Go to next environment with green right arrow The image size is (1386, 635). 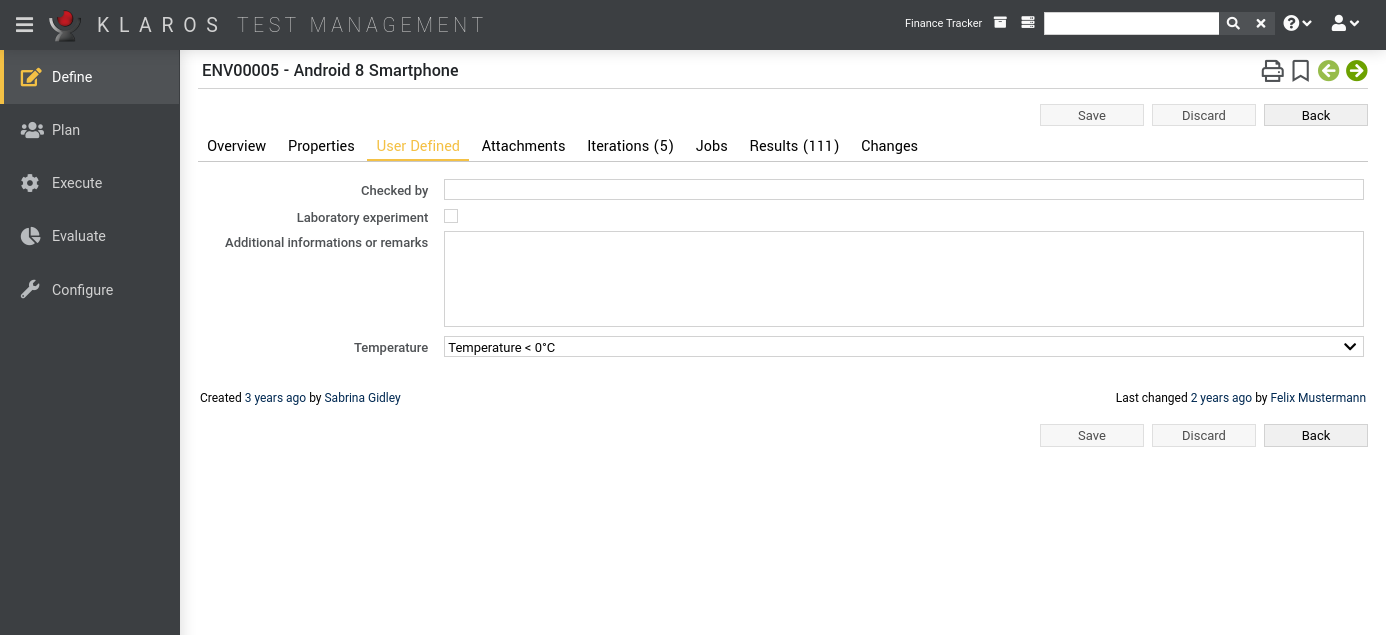1356,71
